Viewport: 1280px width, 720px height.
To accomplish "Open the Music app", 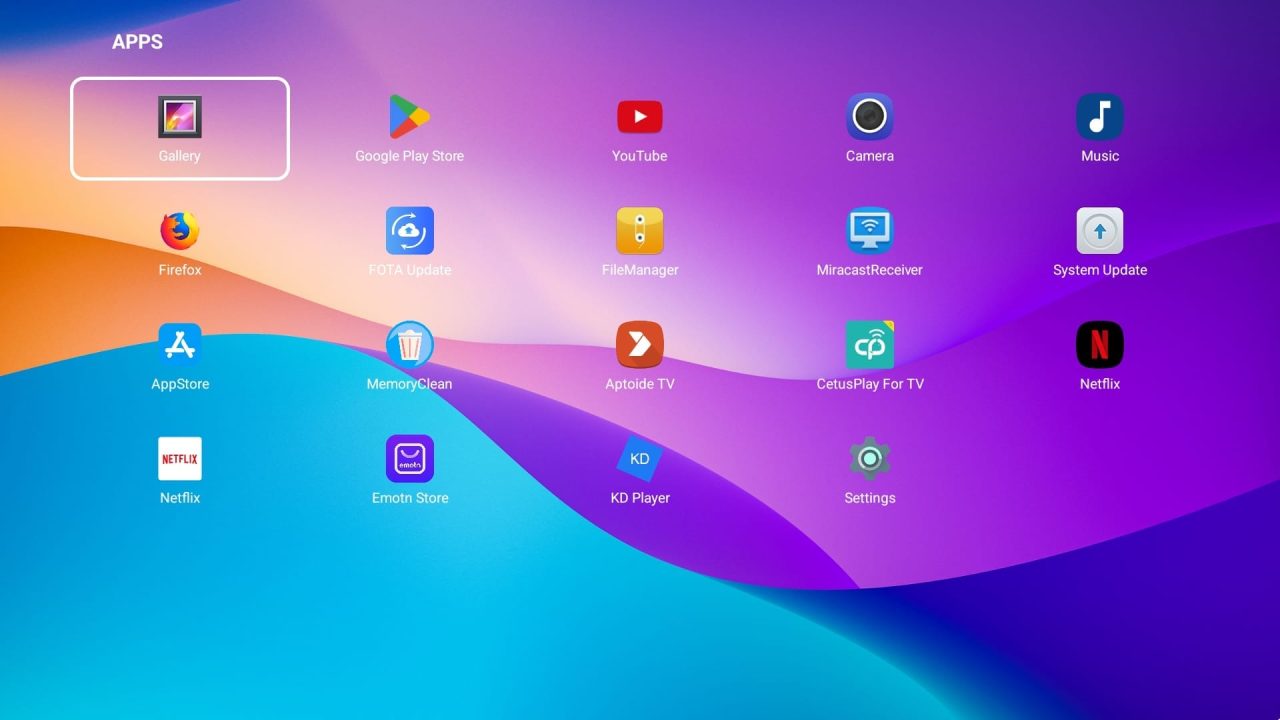I will (x=1099, y=118).
